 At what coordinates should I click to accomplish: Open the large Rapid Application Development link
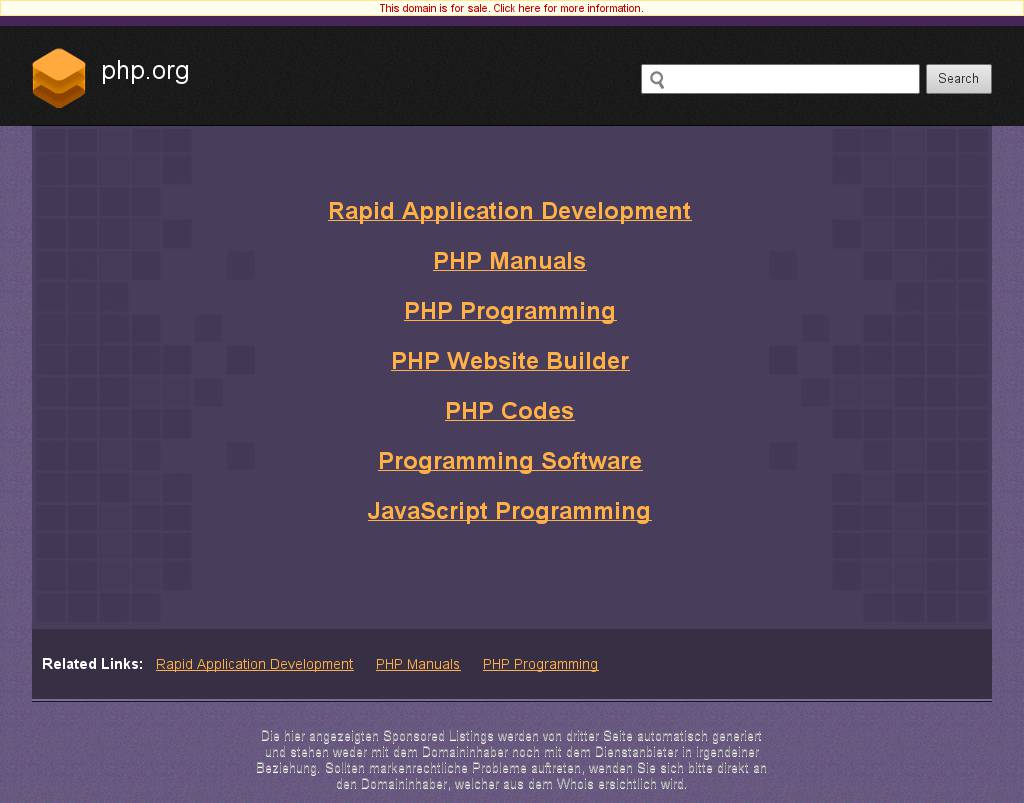[x=509, y=211]
